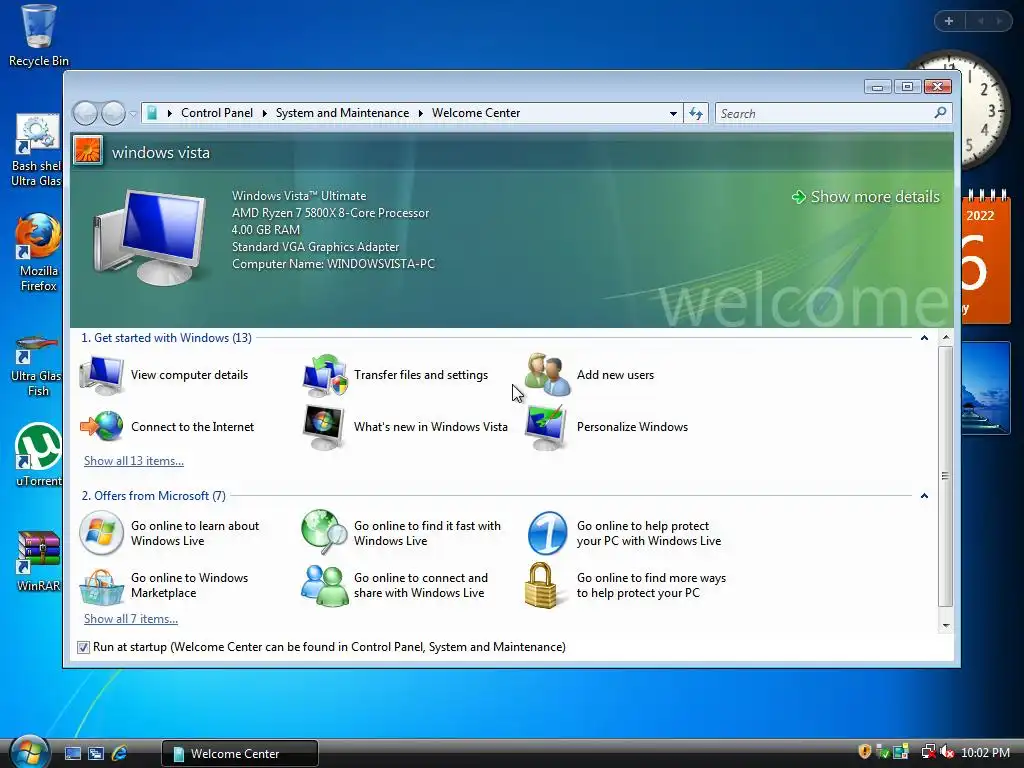Collapse the Get started with Windows section
Image resolution: width=1024 pixels, height=768 pixels.
click(x=924, y=338)
